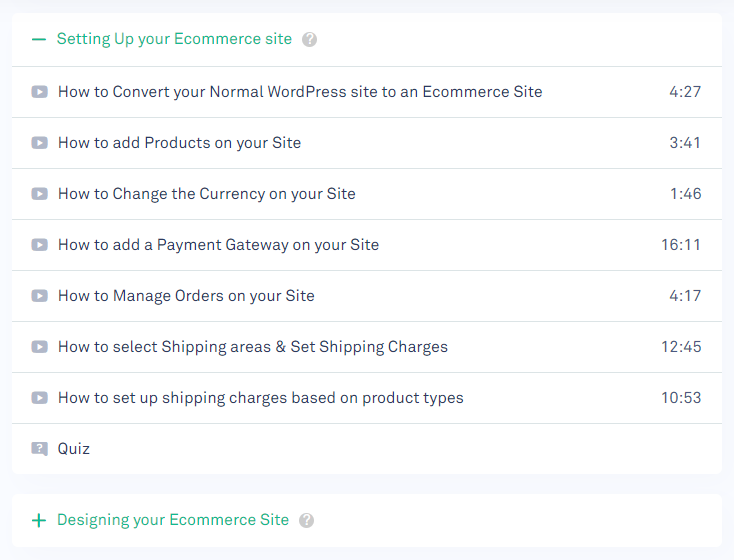
Task: Expand the Designing your Ecommerce Site section
Action: [39, 520]
